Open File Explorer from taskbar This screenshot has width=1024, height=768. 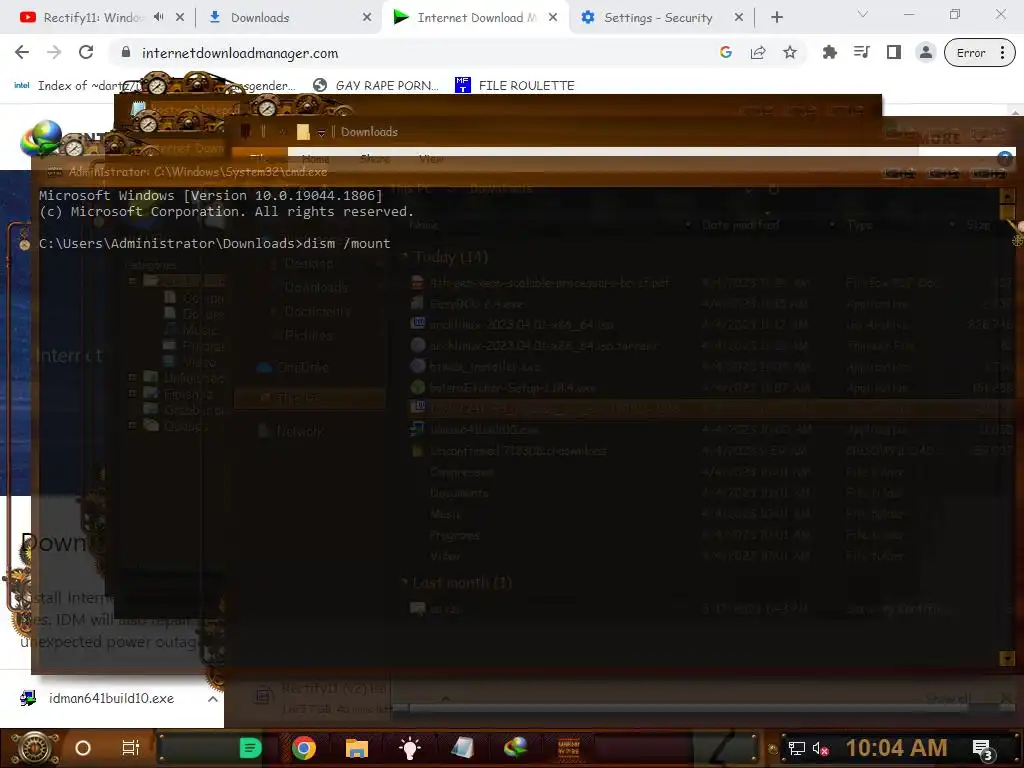point(357,748)
